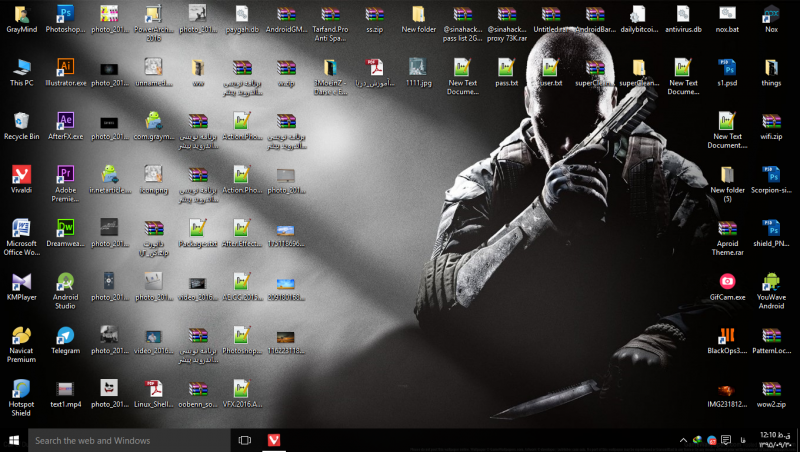Image resolution: width=800 pixels, height=452 pixels.
Task: Open the Windows Start menu
Action: pos(14,440)
